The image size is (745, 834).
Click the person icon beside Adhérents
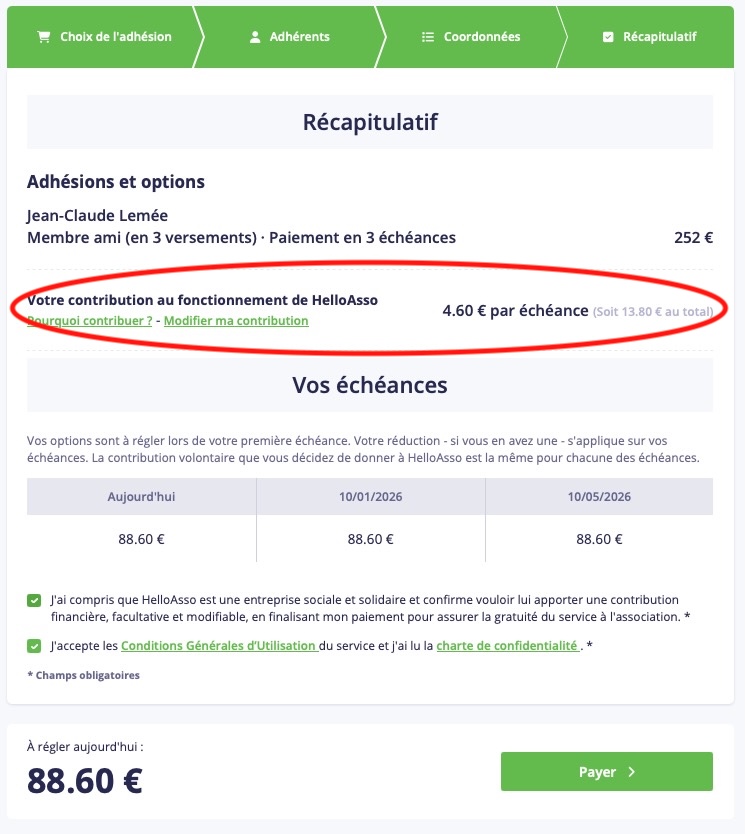(255, 37)
